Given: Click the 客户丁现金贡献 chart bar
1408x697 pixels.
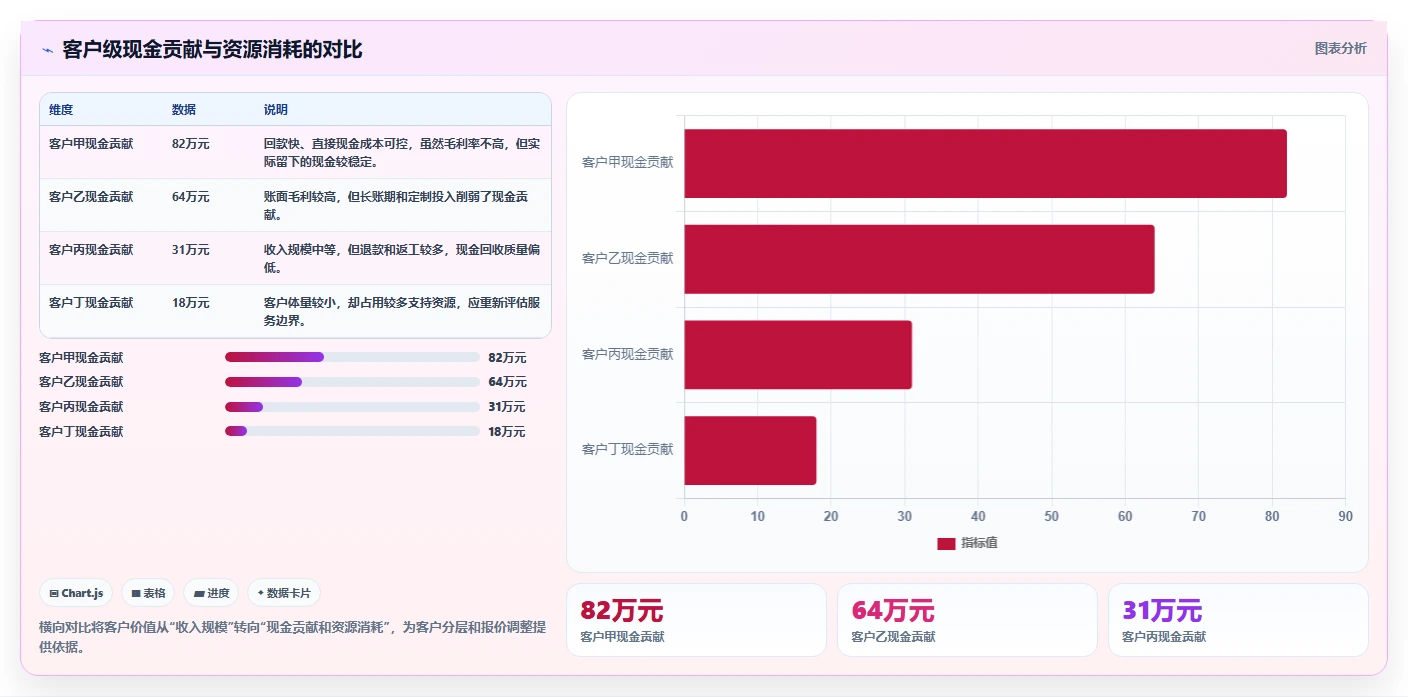Looking at the screenshot, I should click(x=750, y=450).
